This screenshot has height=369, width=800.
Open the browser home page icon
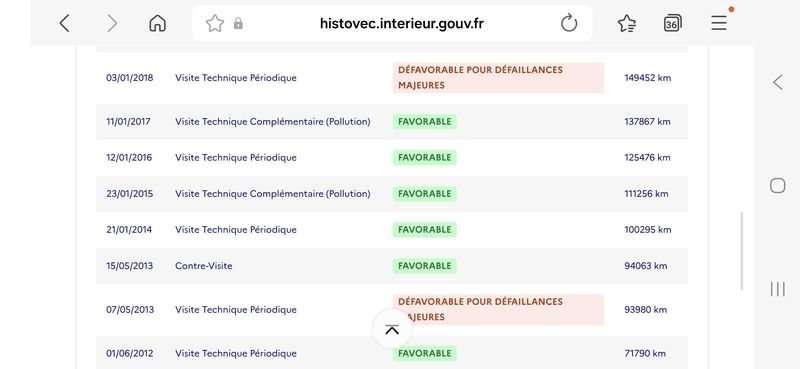pyautogui.click(x=158, y=23)
